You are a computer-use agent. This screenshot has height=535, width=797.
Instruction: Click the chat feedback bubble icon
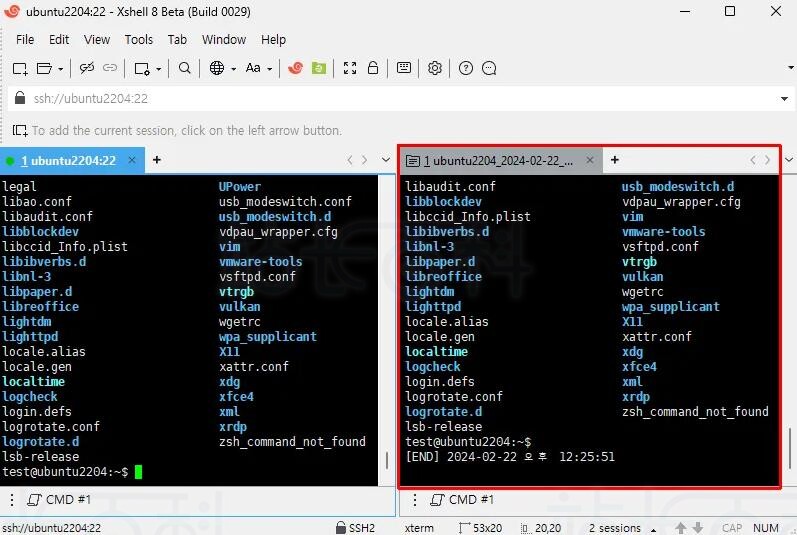489,68
